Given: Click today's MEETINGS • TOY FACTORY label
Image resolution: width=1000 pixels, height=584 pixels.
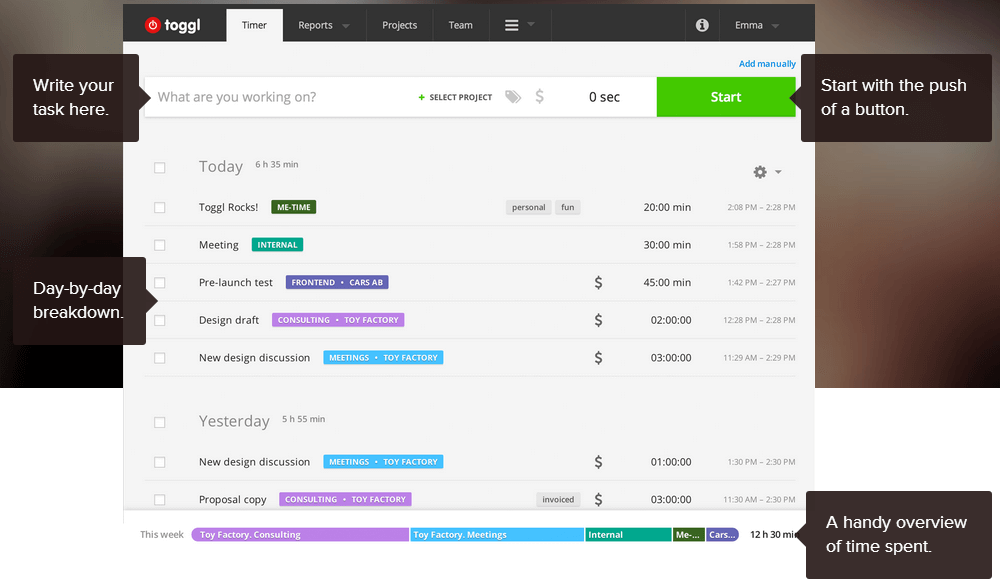Looking at the screenshot, I should (x=383, y=357).
